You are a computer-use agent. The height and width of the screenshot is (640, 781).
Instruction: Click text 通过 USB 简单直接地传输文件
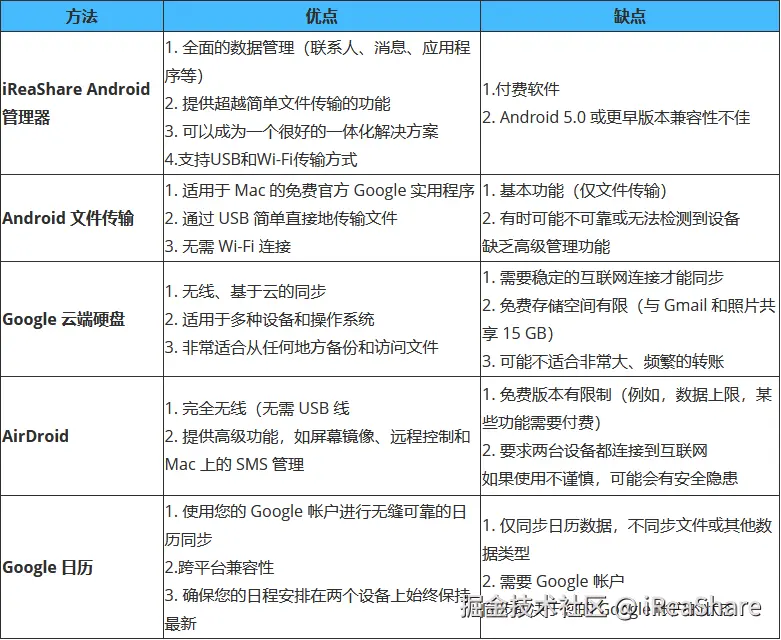pos(289,218)
